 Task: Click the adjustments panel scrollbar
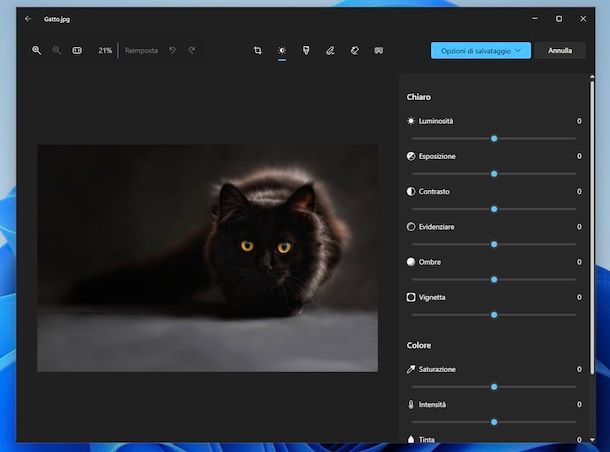pos(592,228)
